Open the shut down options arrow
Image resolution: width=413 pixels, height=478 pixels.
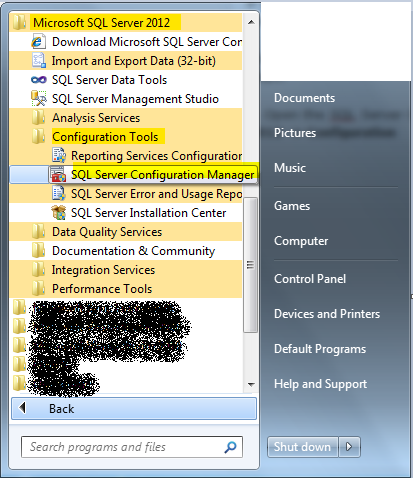(349, 447)
